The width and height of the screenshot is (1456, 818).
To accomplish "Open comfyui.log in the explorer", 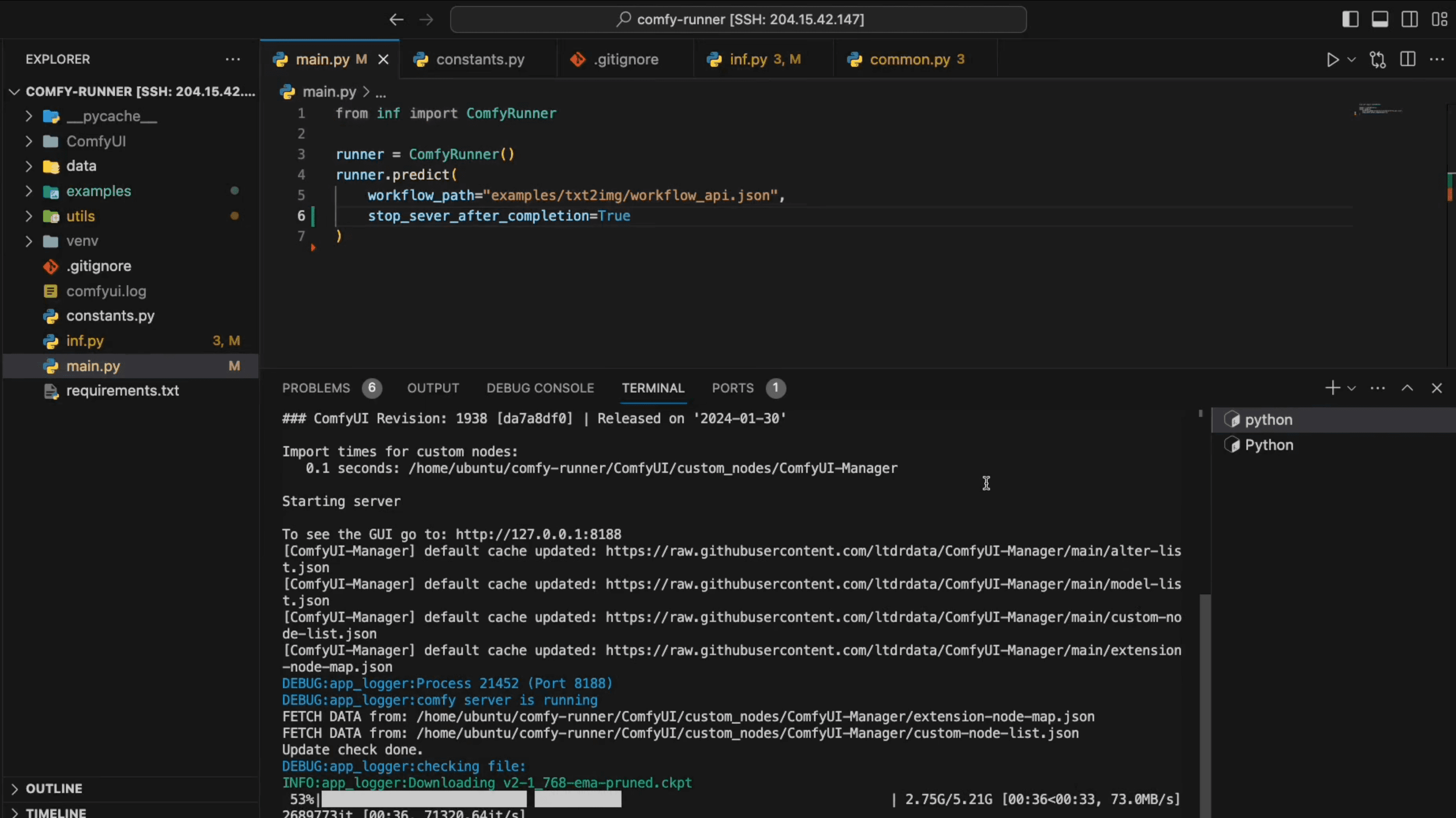I will [x=130, y=291].
